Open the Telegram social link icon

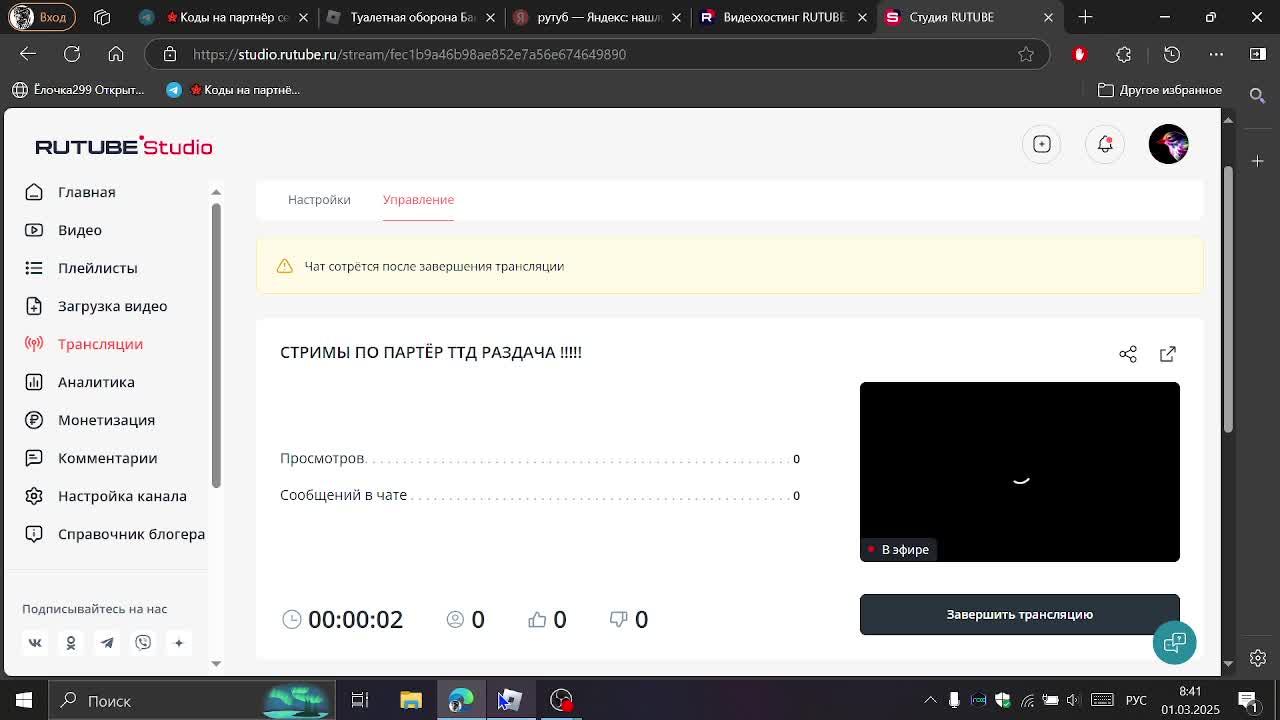point(107,643)
